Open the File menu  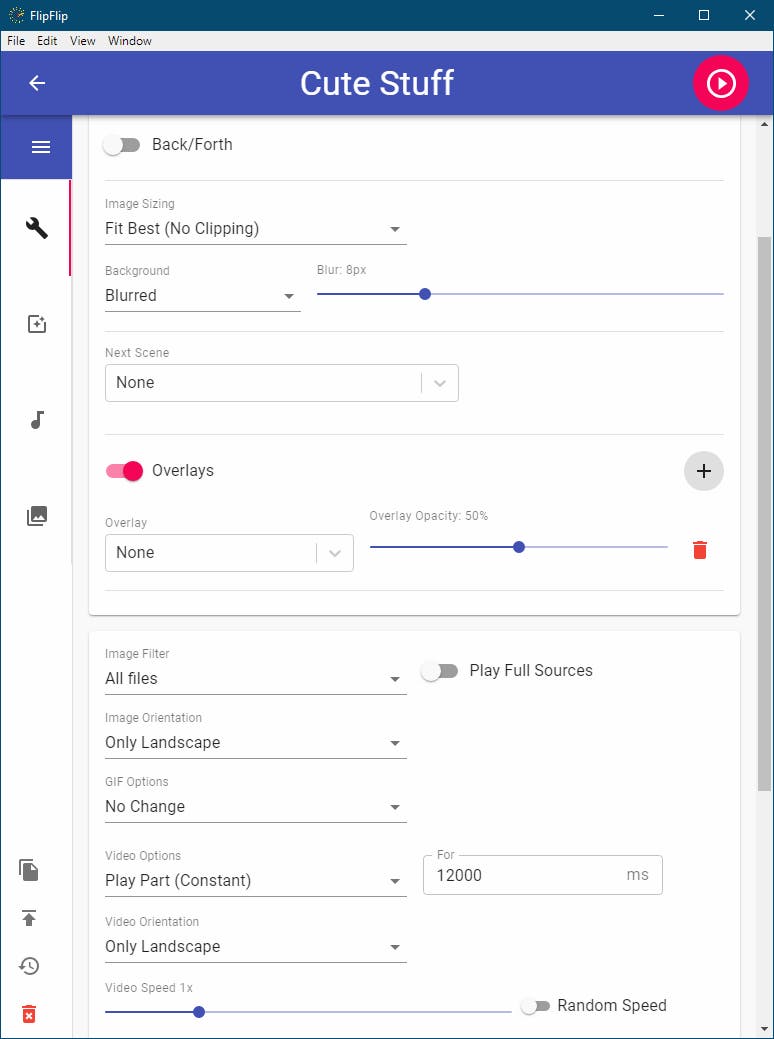[16, 41]
